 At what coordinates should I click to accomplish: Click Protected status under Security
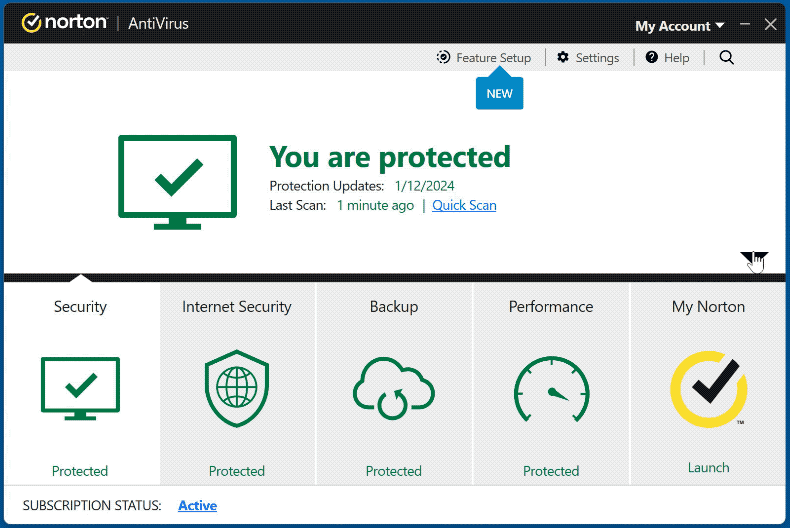[80, 471]
